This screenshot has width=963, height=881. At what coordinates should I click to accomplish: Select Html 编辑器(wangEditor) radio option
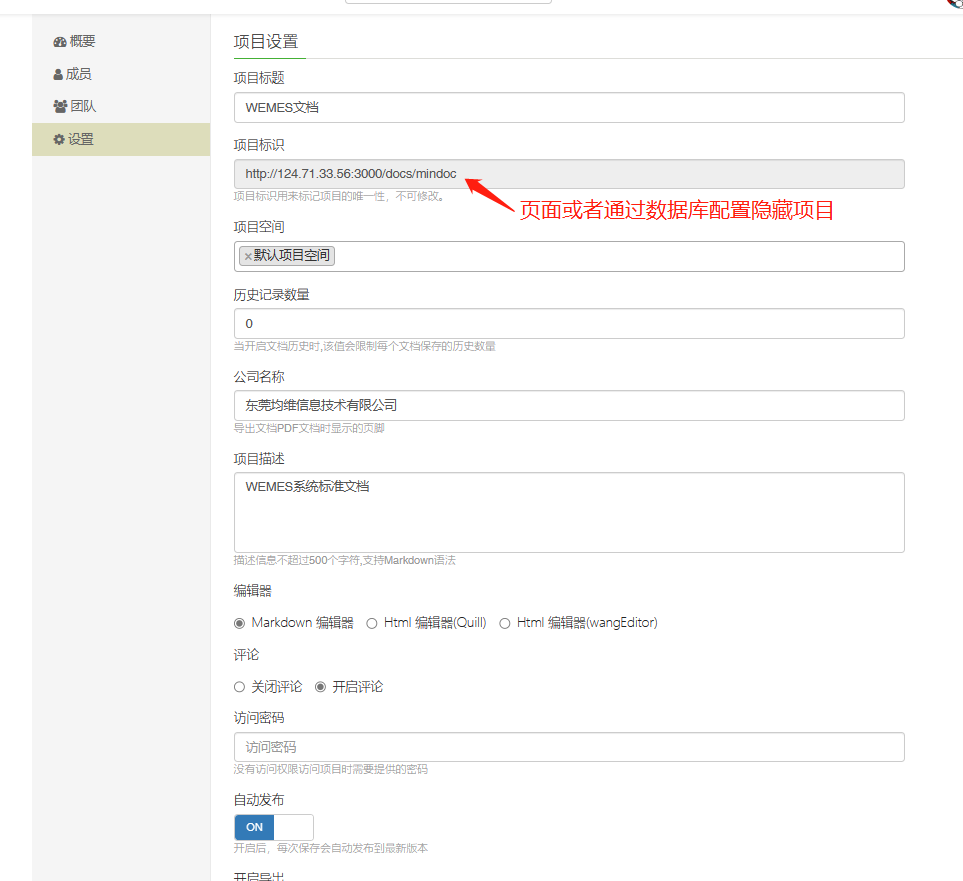point(505,623)
